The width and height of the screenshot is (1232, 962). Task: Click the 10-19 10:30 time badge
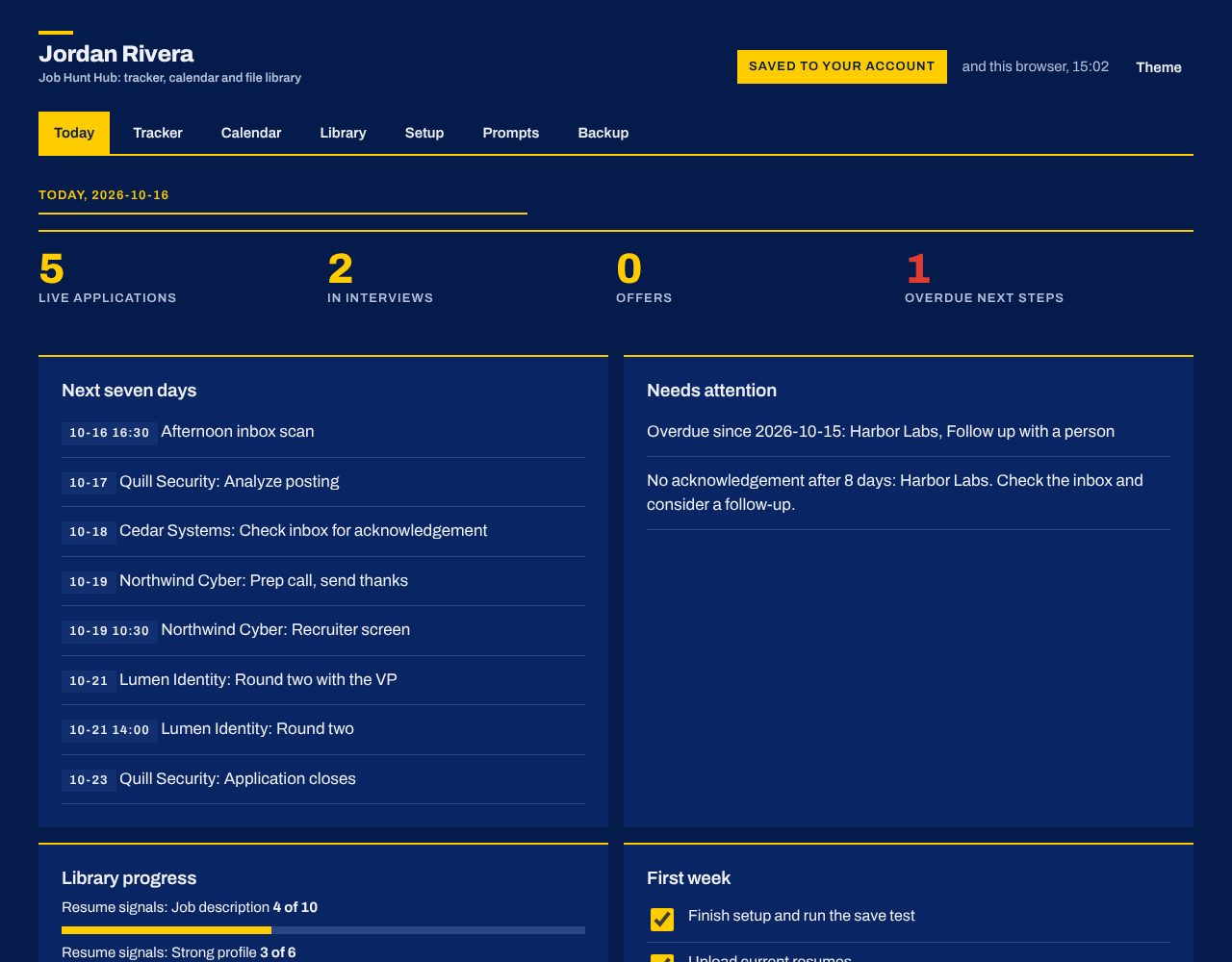[x=110, y=631]
